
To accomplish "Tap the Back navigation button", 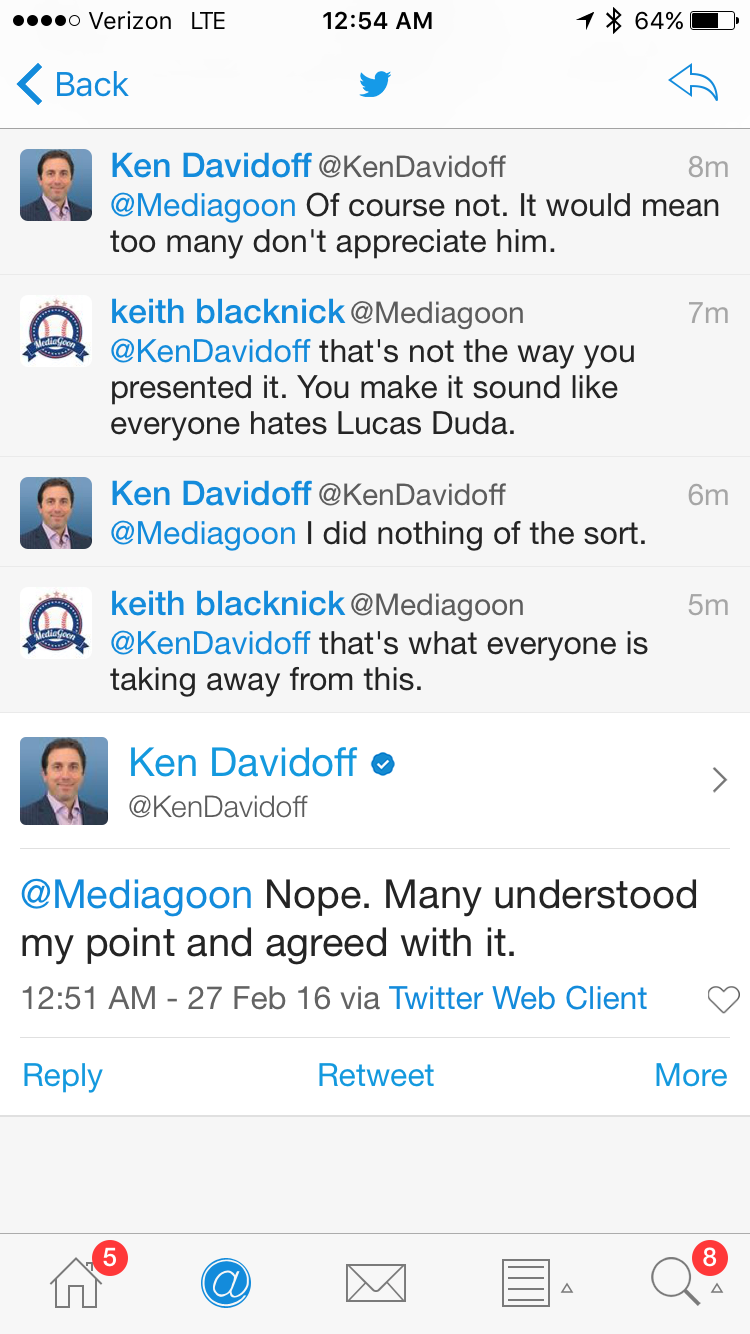I will tap(74, 85).
